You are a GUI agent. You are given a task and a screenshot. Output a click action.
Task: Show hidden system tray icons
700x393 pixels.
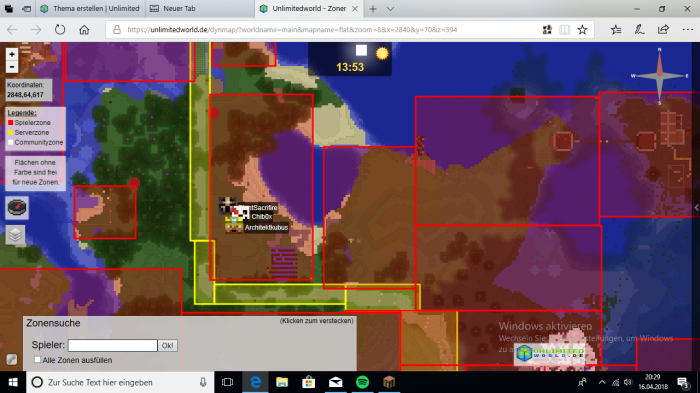(602, 382)
